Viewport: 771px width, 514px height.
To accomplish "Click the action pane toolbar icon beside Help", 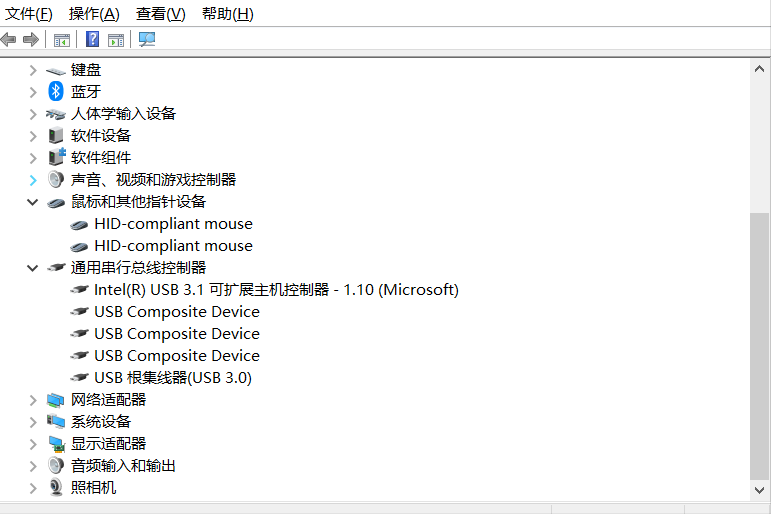I will (116, 40).
